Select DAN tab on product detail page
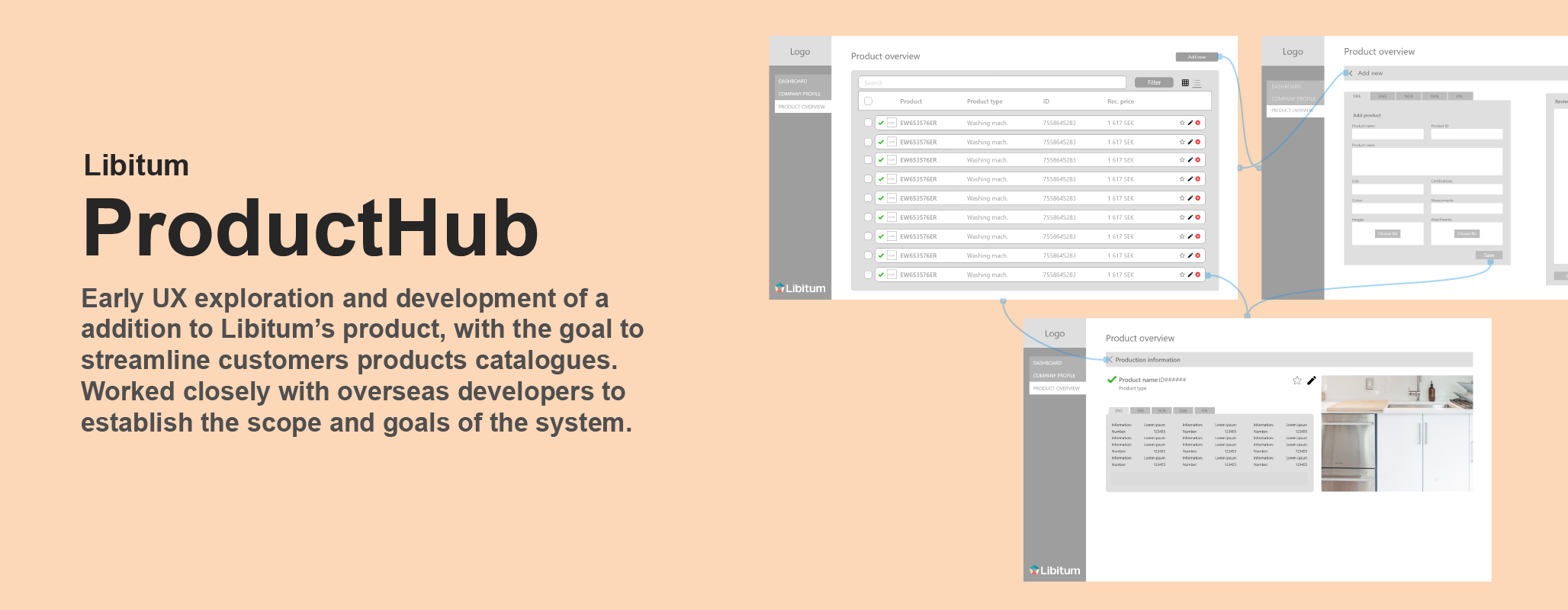 coord(1183,410)
